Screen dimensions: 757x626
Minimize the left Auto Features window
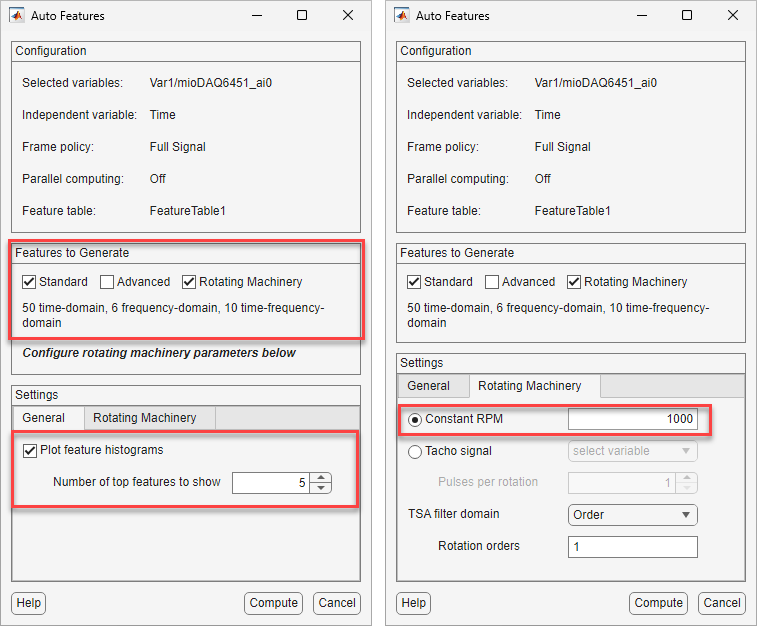[x=257, y=15]
